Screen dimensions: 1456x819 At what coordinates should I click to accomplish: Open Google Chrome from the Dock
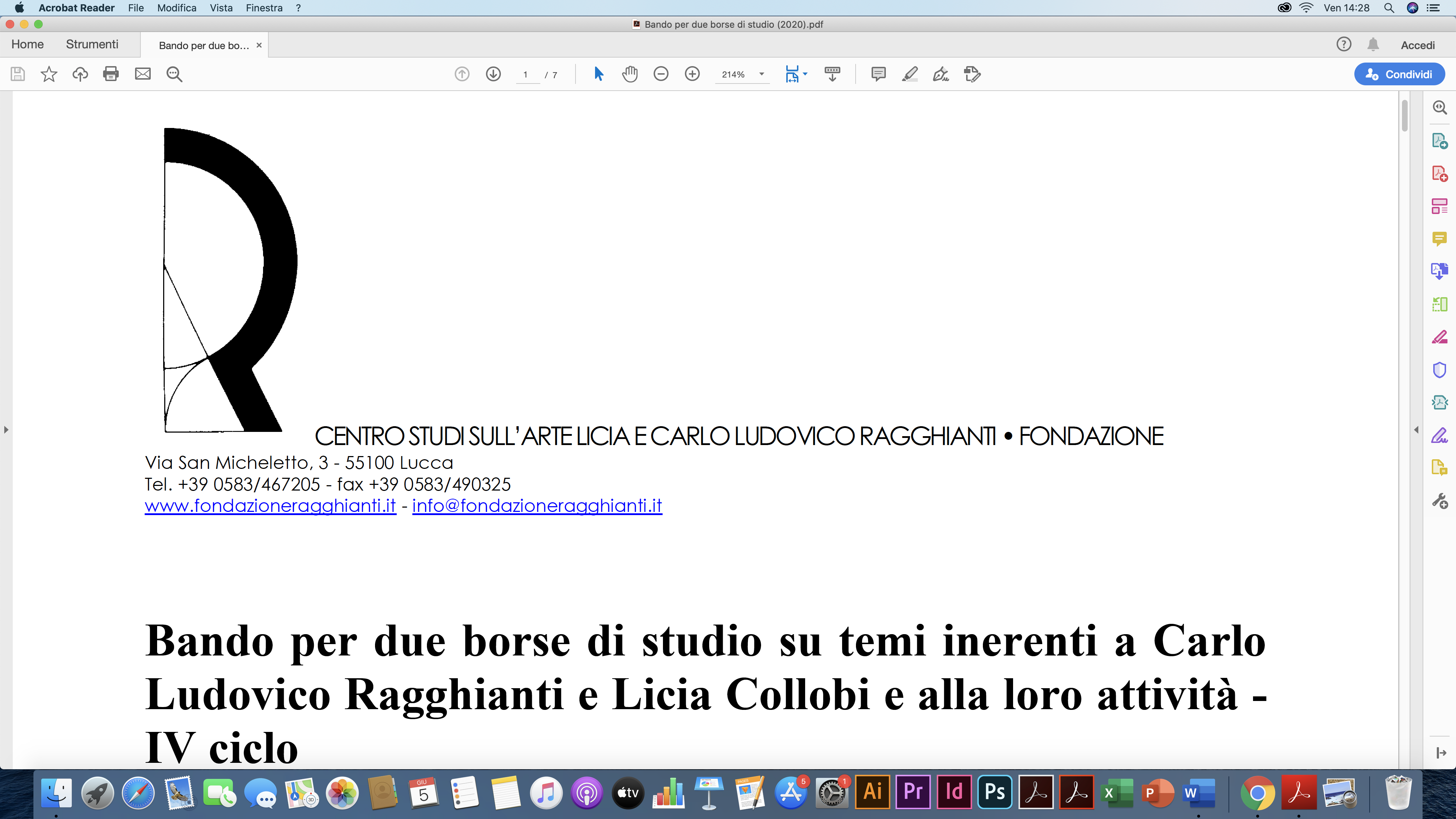click(x=1257, y=792)
